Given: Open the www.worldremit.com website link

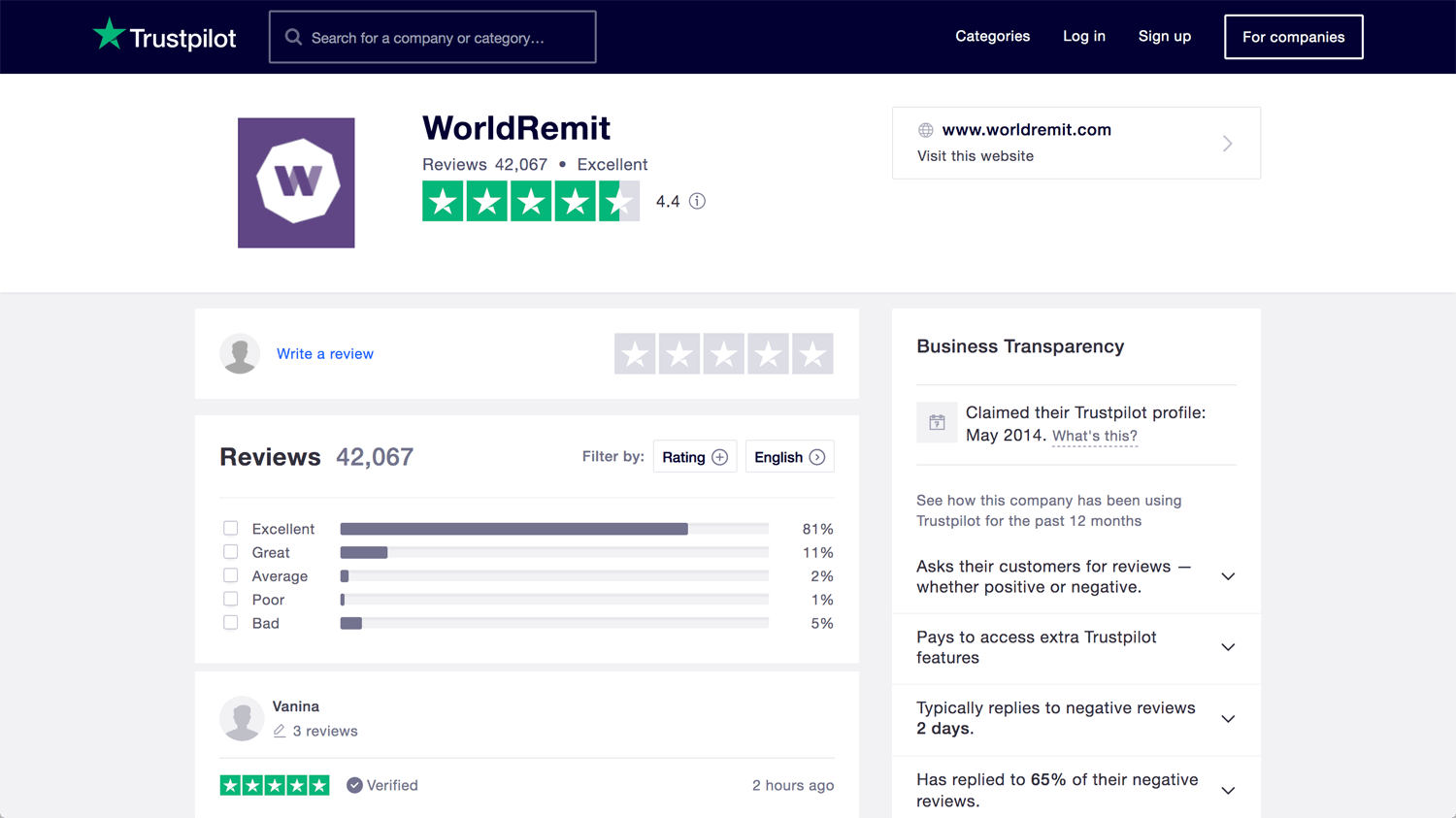Looking at the screenshot, I should pos(1026,130).
